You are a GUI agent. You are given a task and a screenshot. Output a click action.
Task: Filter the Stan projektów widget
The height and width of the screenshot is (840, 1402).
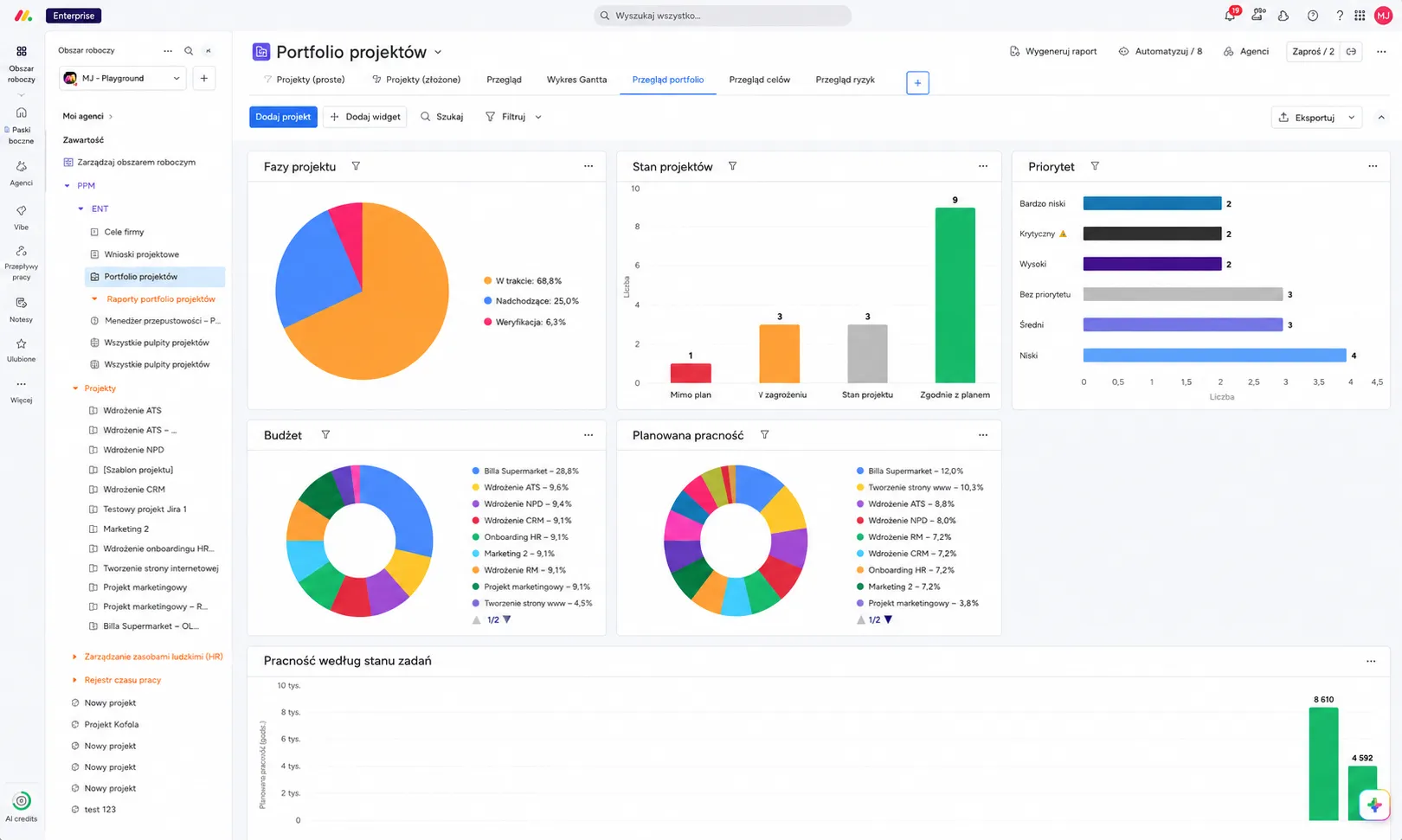coord(732,166)
